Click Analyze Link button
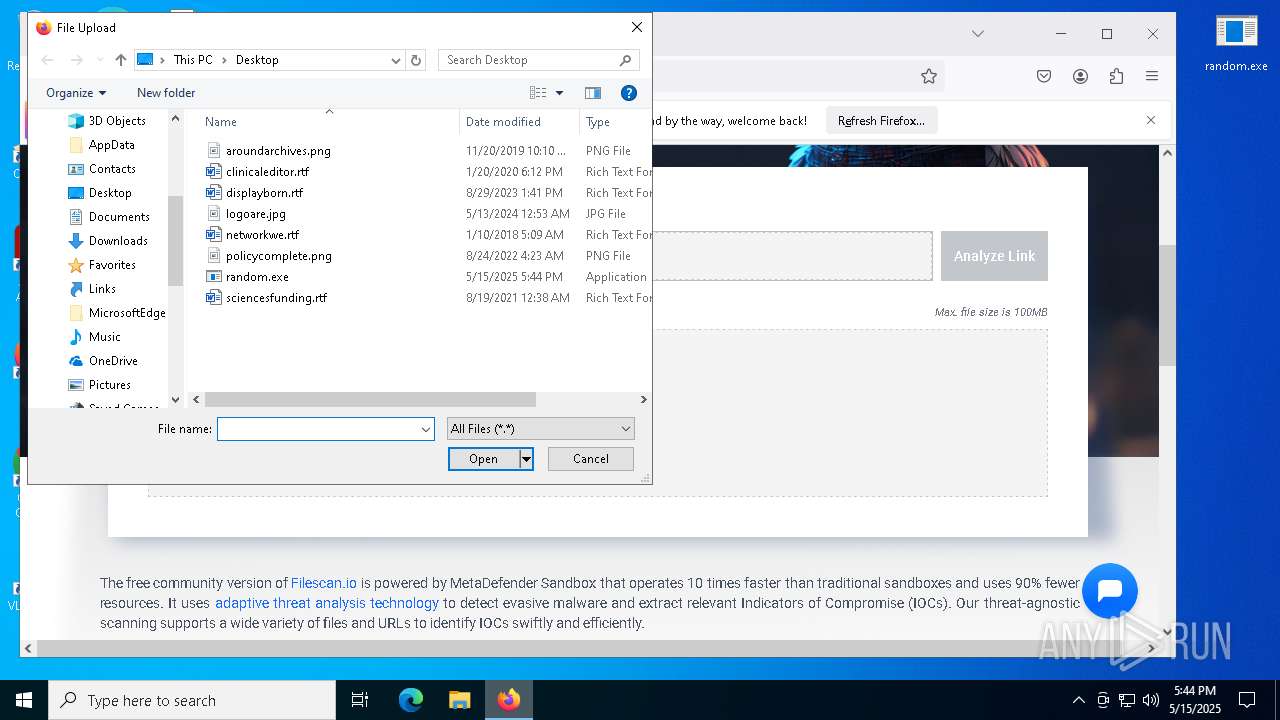 pyautogui.click(x=994, y=256)
